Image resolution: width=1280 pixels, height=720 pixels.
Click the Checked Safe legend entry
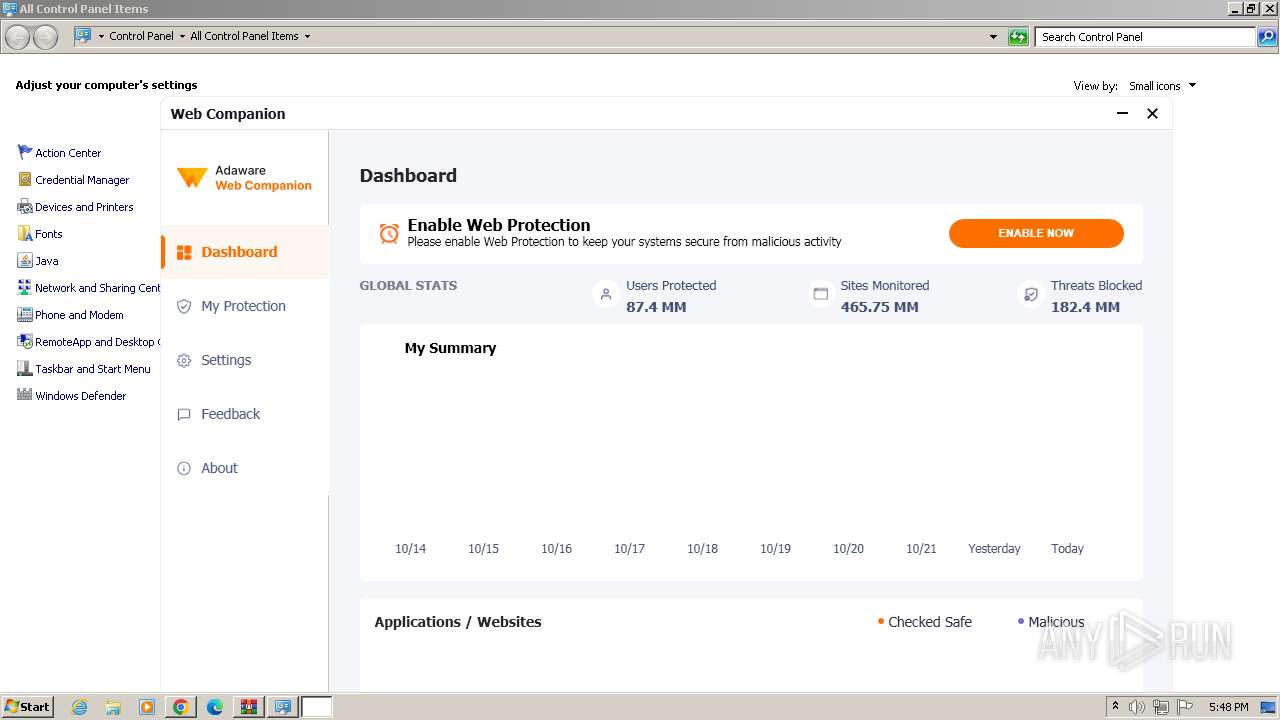click(924, 622)
